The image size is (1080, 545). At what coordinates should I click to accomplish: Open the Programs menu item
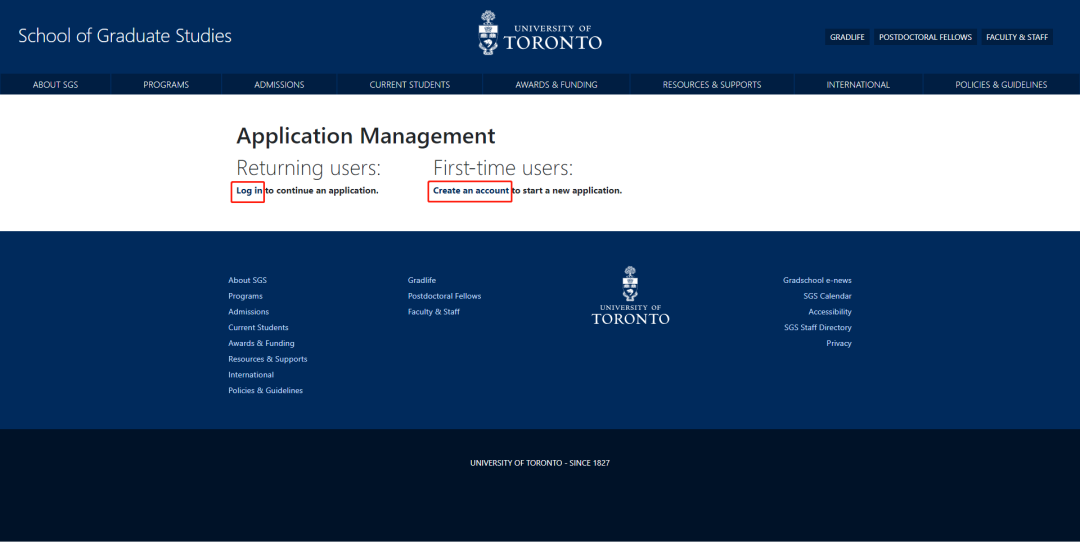(166, 85)
